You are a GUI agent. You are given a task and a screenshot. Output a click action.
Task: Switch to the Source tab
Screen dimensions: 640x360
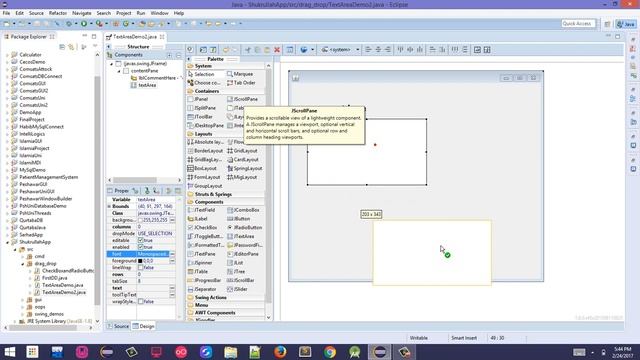click(x=118, y=326)
